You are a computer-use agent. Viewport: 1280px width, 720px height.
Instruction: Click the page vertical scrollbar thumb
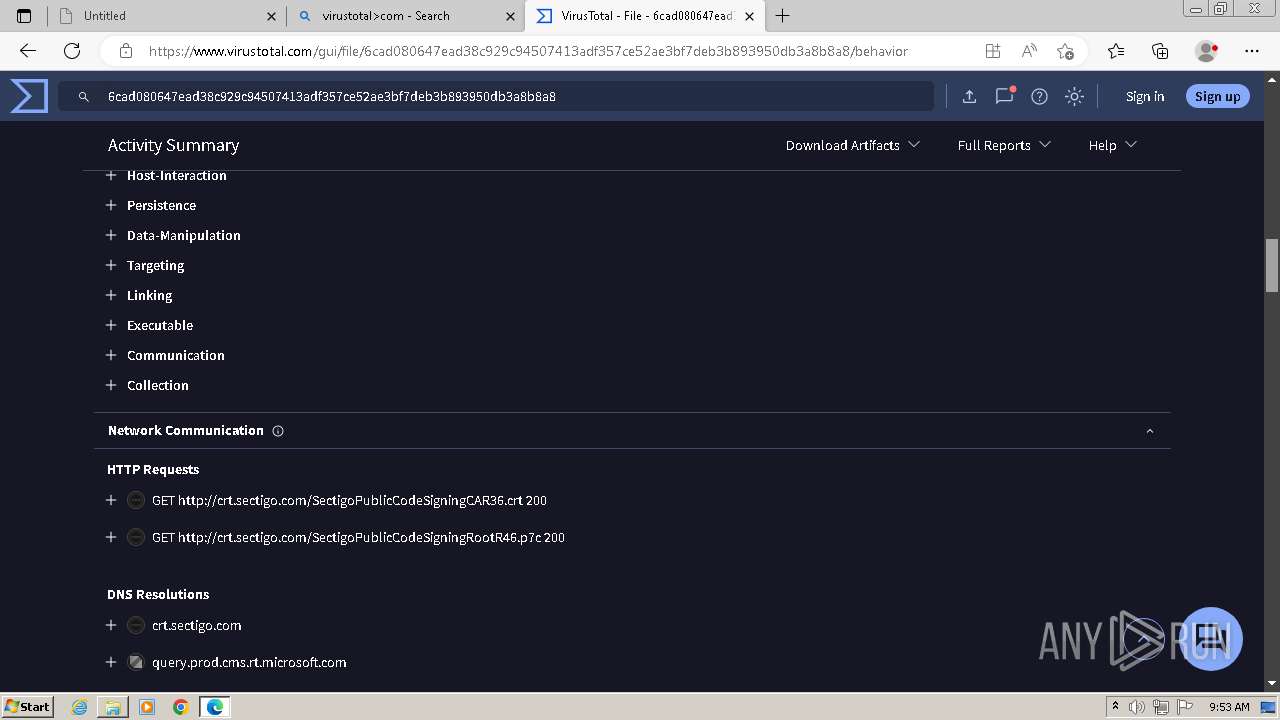[1272, 265]
